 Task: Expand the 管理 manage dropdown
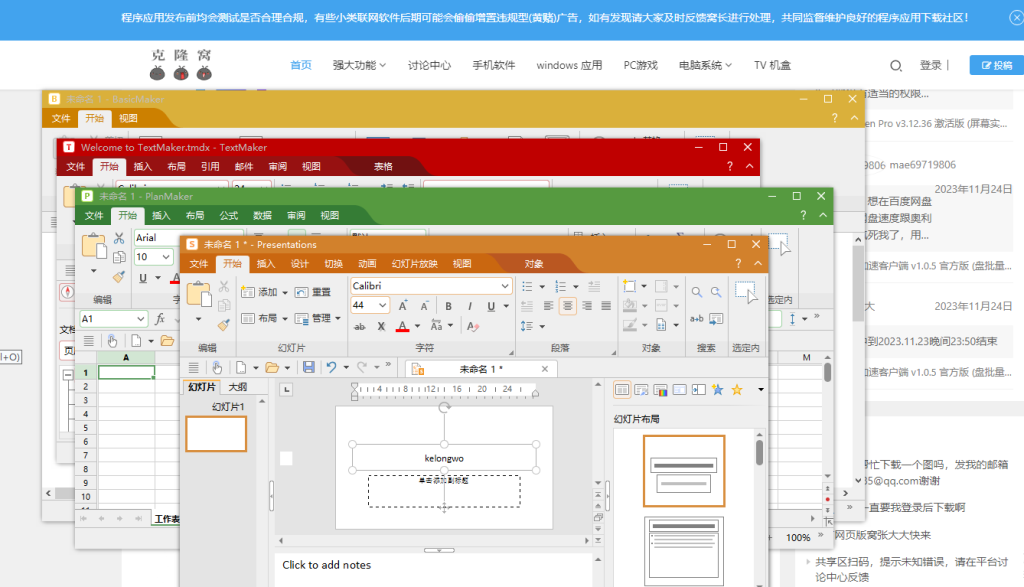[x=338, y=319]
